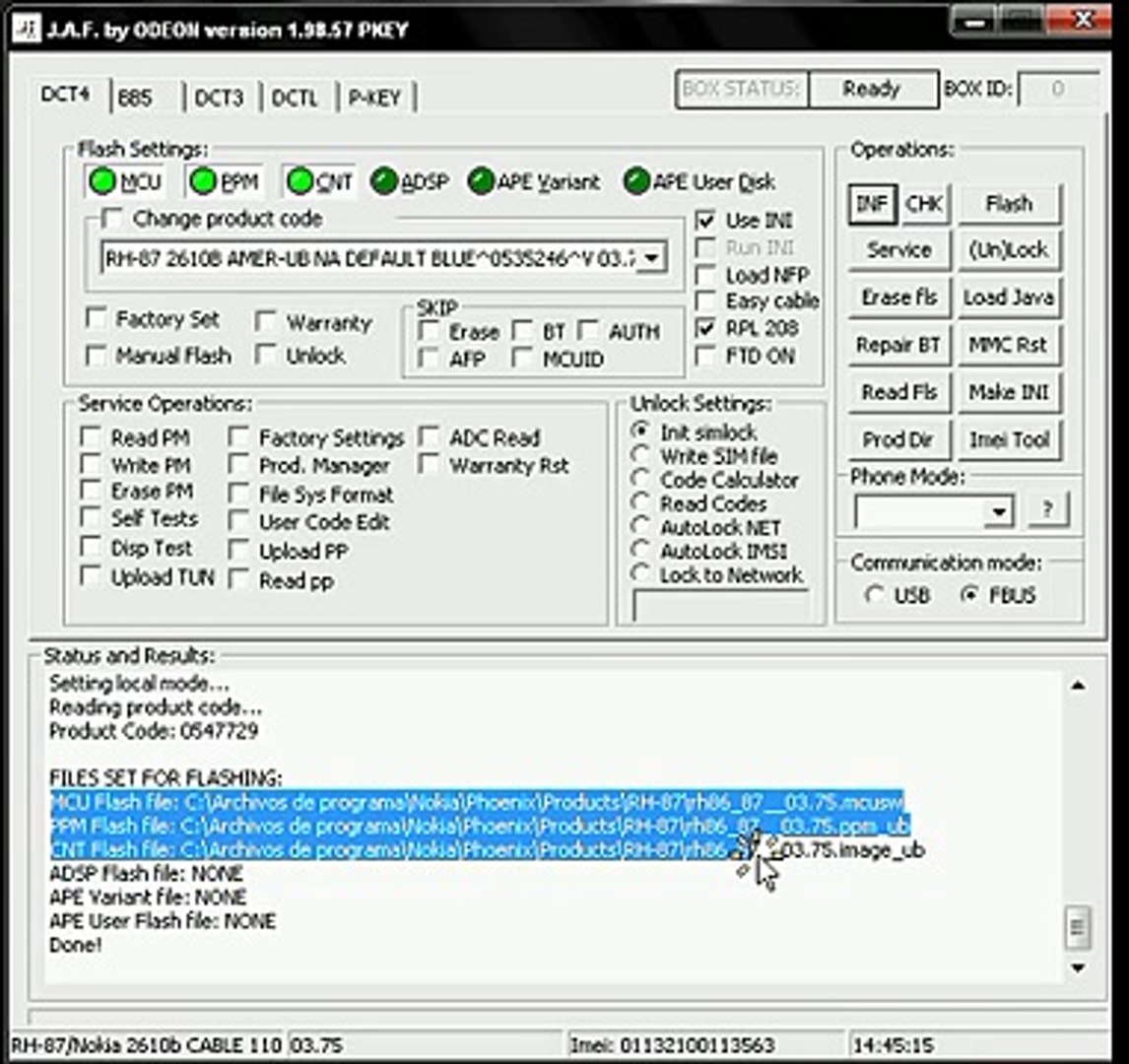
Task: Open the DCTL tab
Action: (295, 98)
